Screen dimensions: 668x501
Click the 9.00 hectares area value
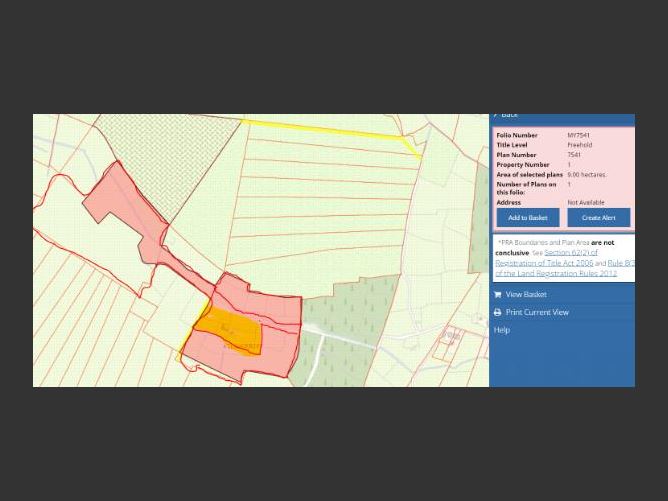(586, 175)
